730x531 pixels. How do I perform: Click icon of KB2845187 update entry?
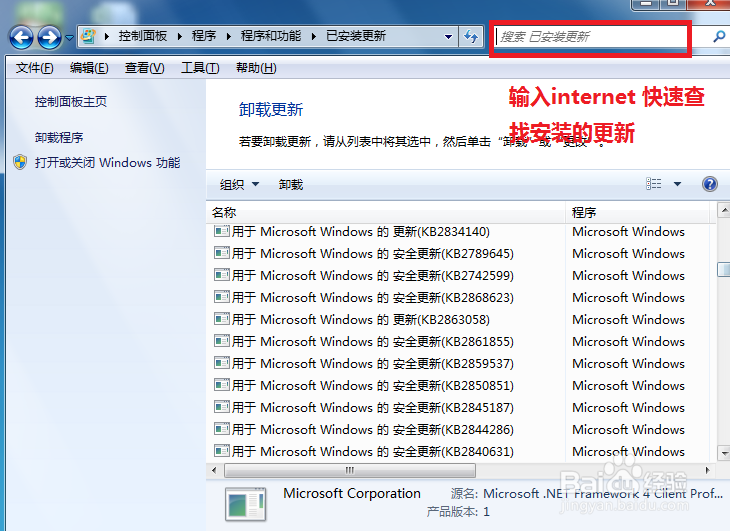(x=222, y=407)
